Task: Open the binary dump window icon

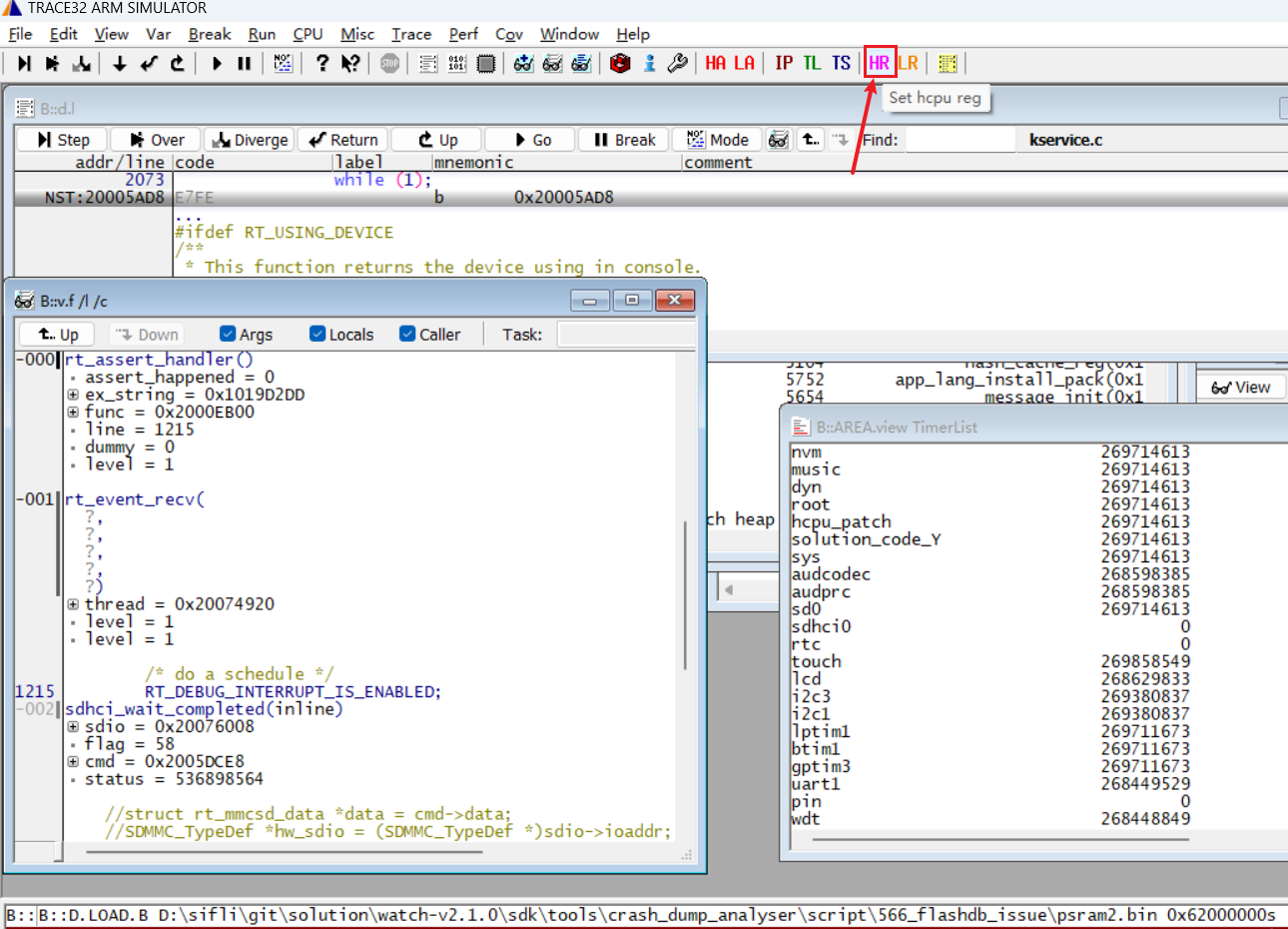Action: click(457, 63)
